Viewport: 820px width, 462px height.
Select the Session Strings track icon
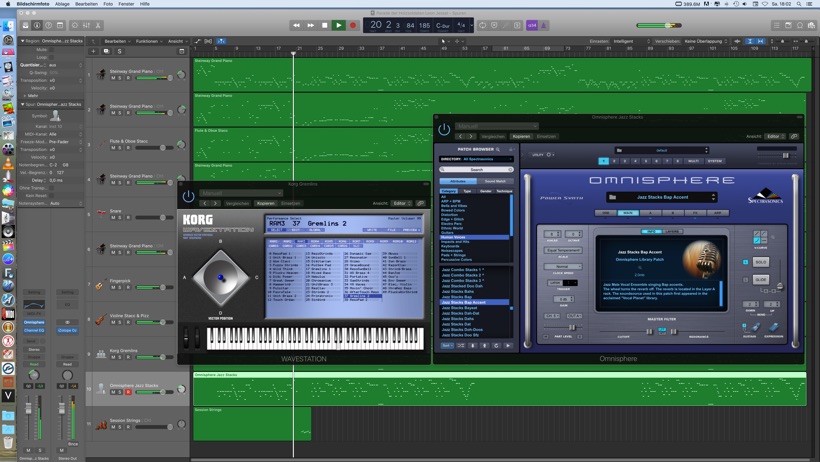point(101,424)
